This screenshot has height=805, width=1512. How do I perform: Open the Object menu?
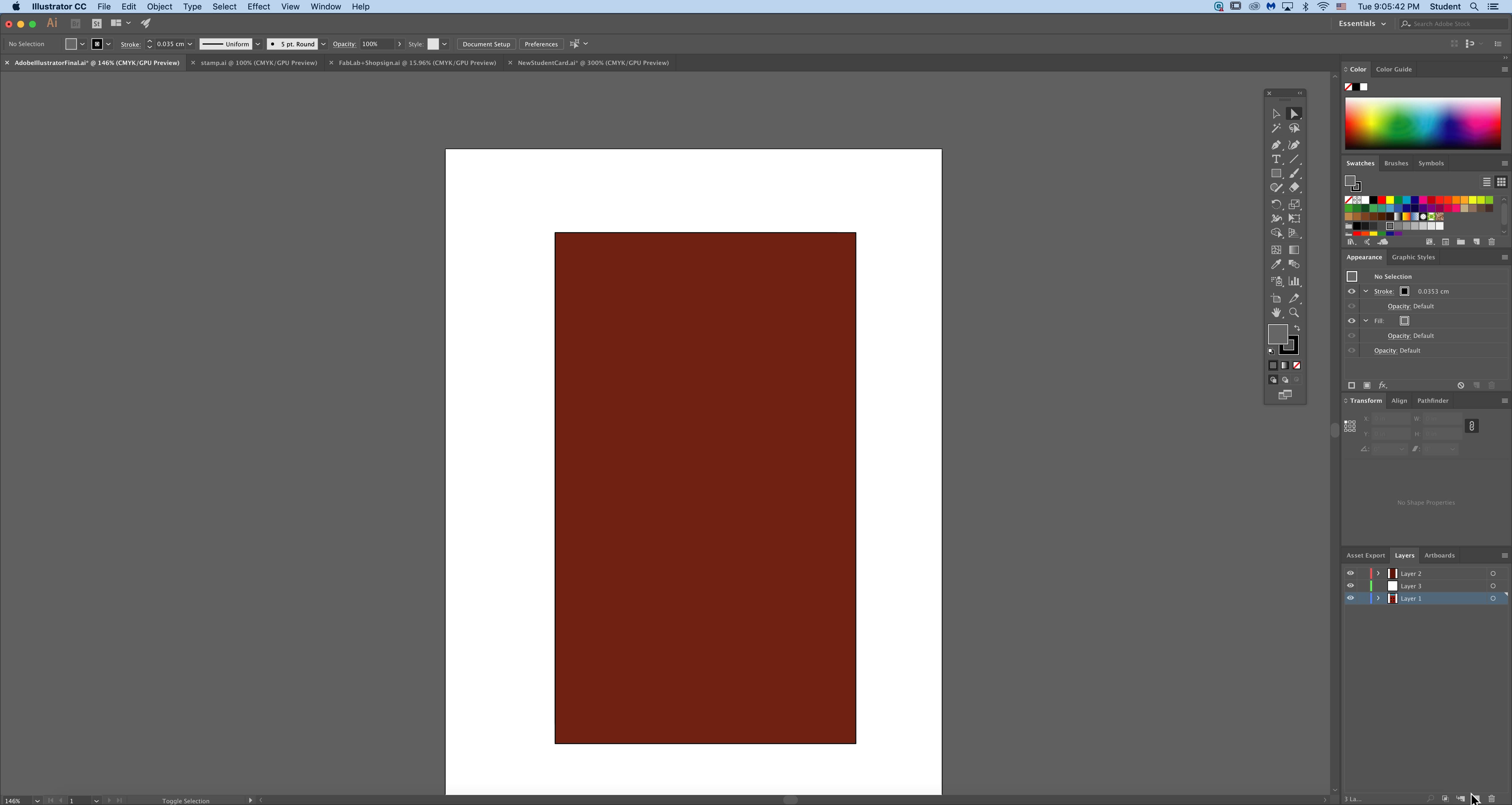(160, 6)
